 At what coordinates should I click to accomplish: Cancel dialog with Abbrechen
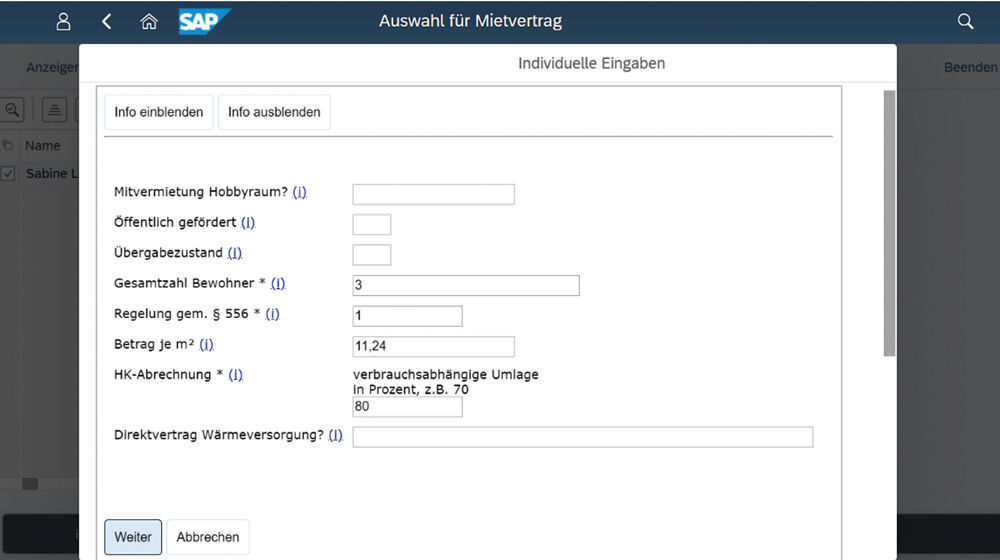[208, 537]
